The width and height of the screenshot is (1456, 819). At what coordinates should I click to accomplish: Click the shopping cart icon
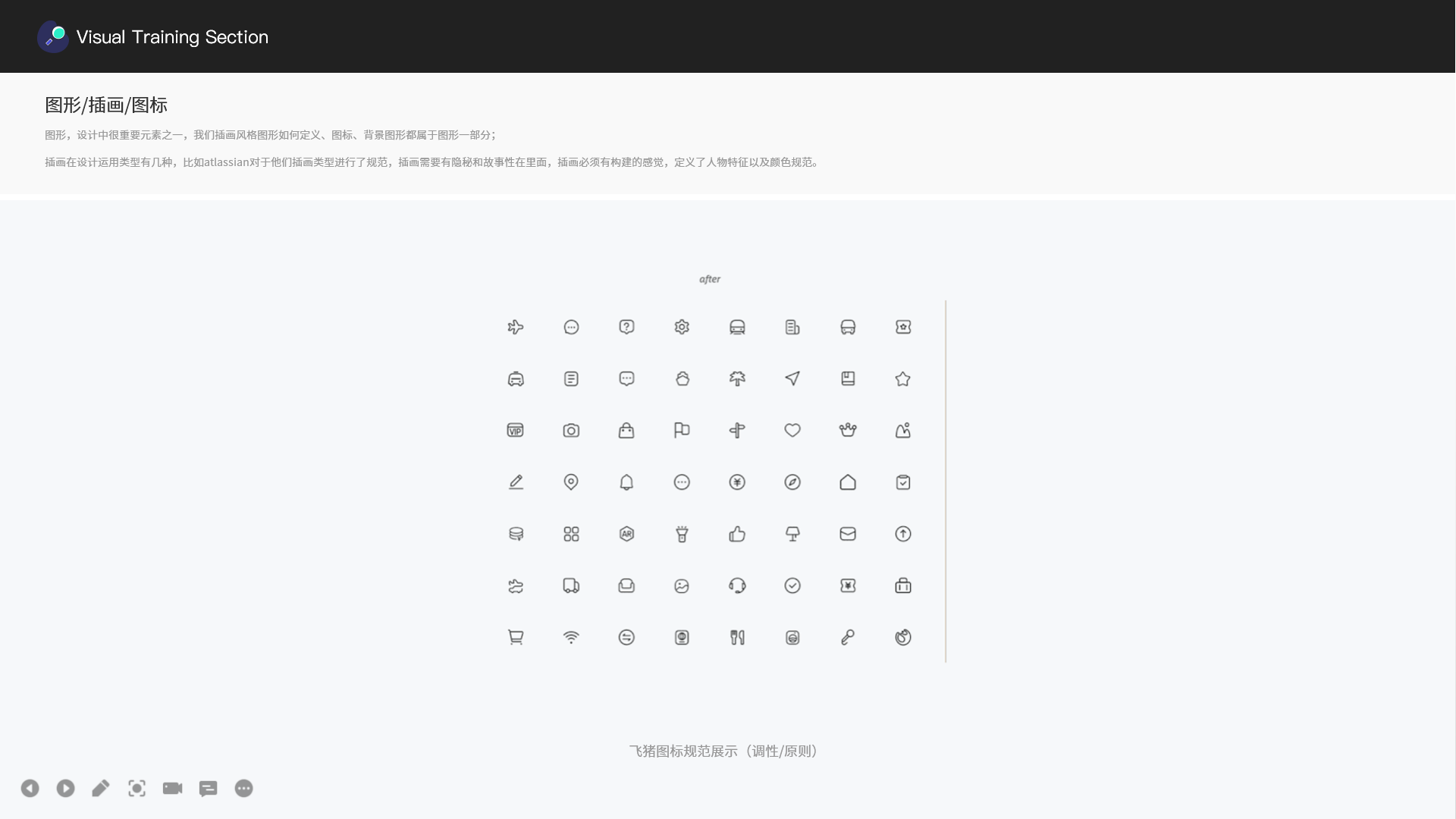tap(516, 637)
